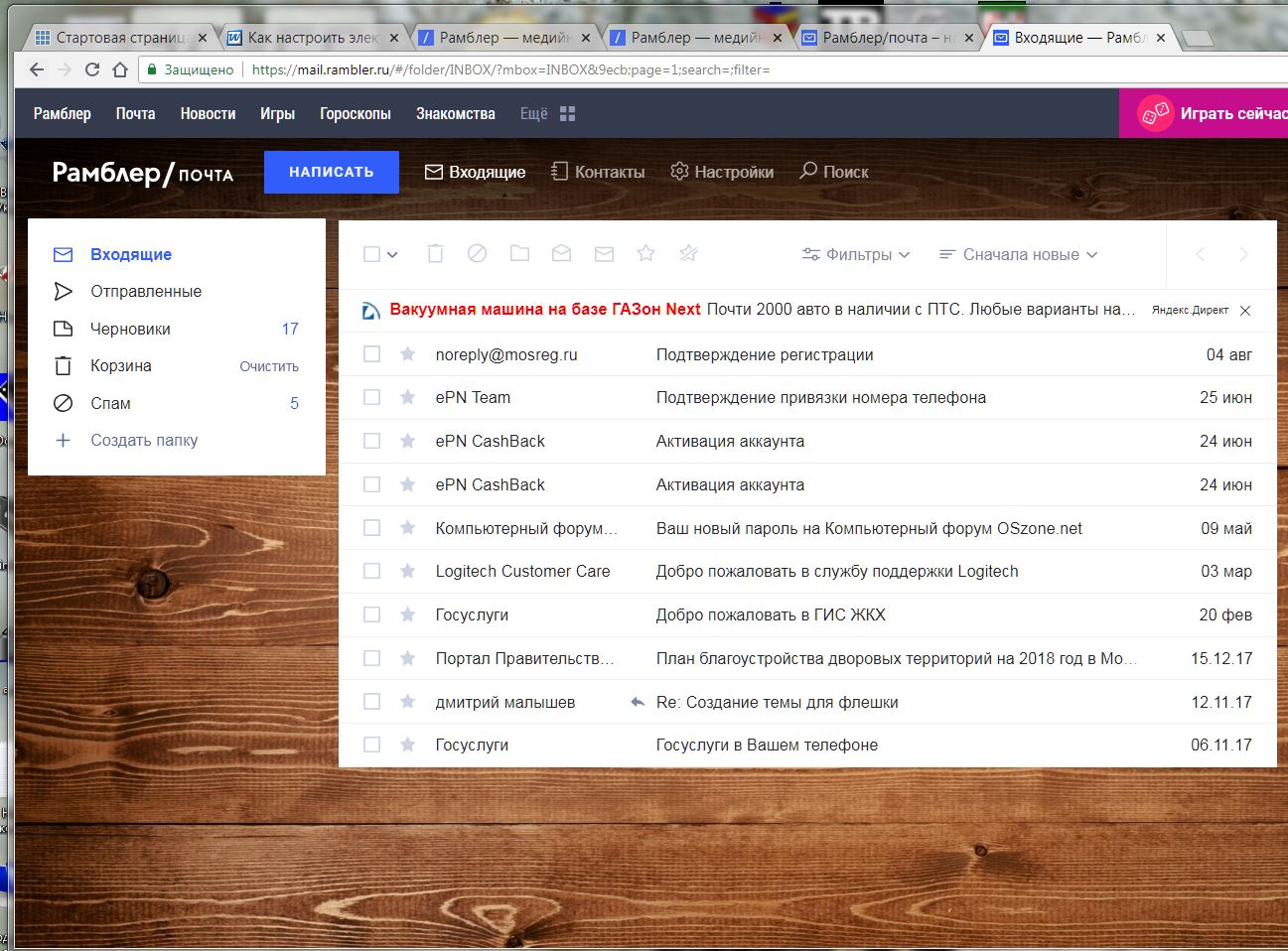
Task: Click the mark-as-spam circle icon in toolbar
Action: coord(477,254)
